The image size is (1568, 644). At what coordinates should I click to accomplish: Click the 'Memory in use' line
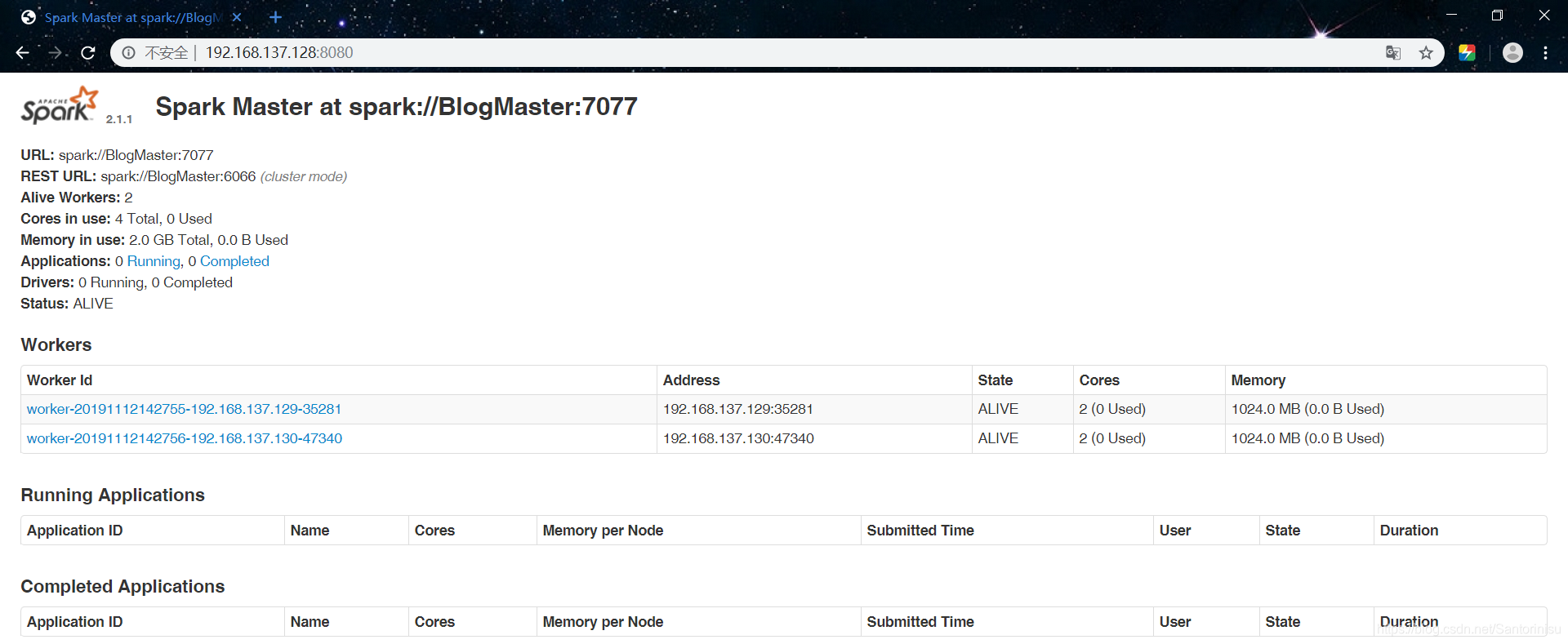(154, 240)
